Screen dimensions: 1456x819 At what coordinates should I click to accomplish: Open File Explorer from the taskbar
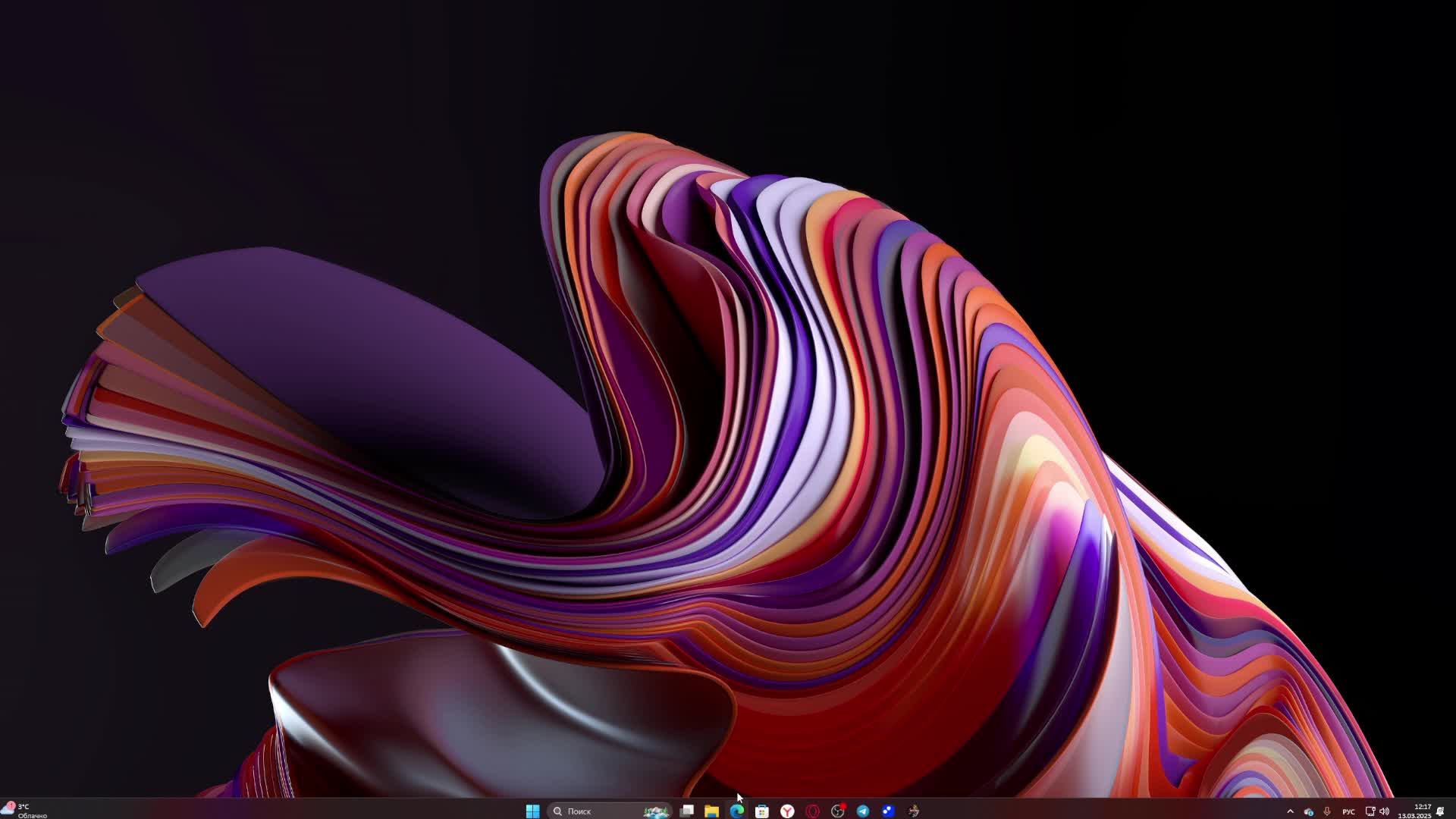coord(711,811)
